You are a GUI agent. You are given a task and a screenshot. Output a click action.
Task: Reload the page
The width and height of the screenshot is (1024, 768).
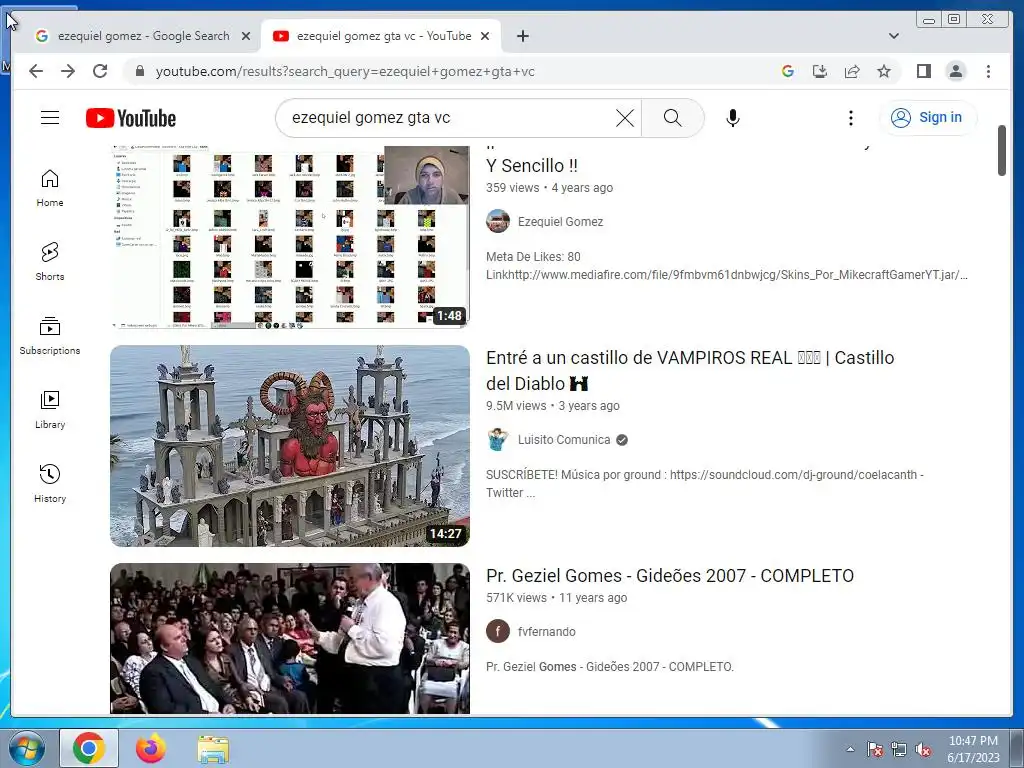click(100, 71)
